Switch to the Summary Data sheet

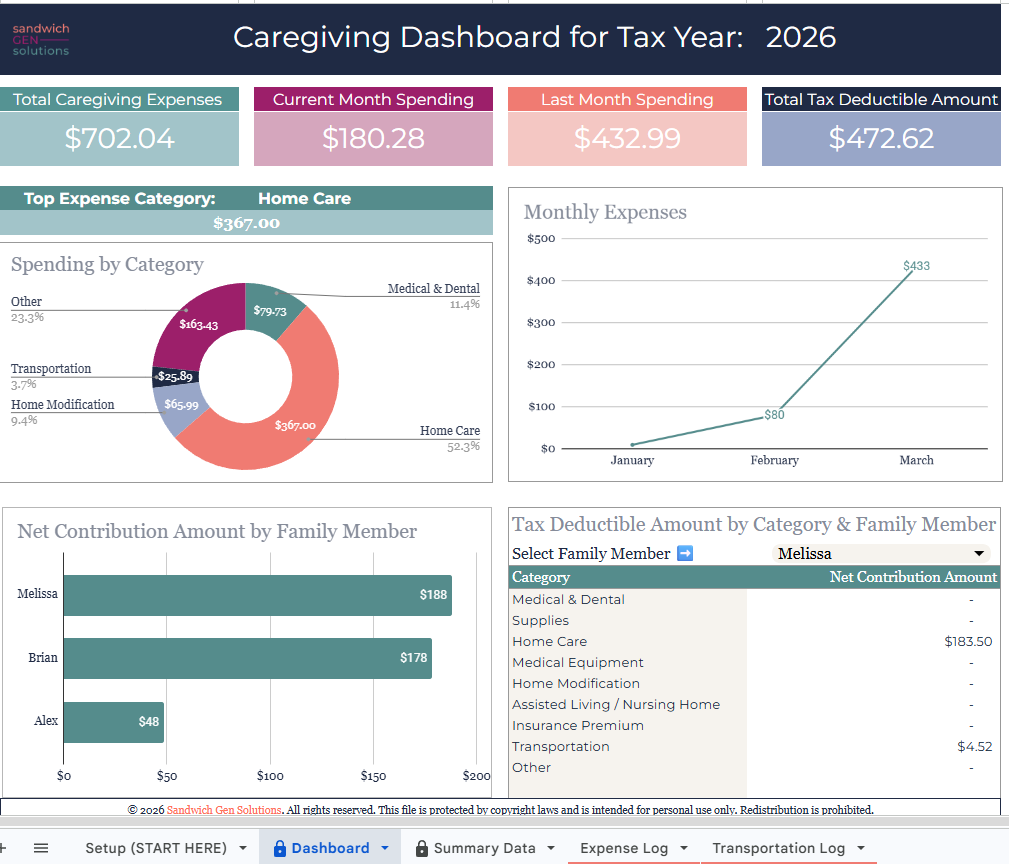[x=485, y=848]
